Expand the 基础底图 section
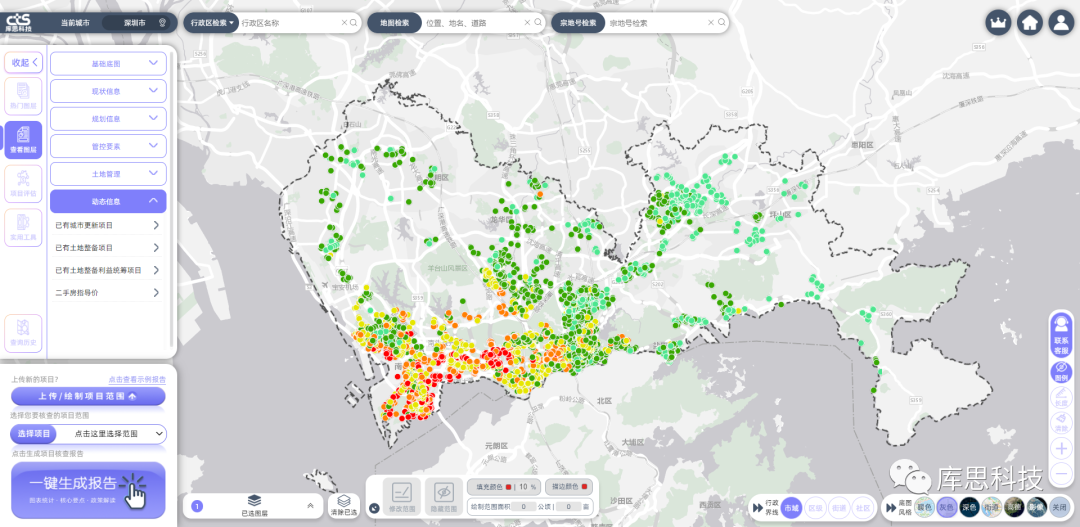The width and height of the screenshot is (1080, 527). click(108, 63)
